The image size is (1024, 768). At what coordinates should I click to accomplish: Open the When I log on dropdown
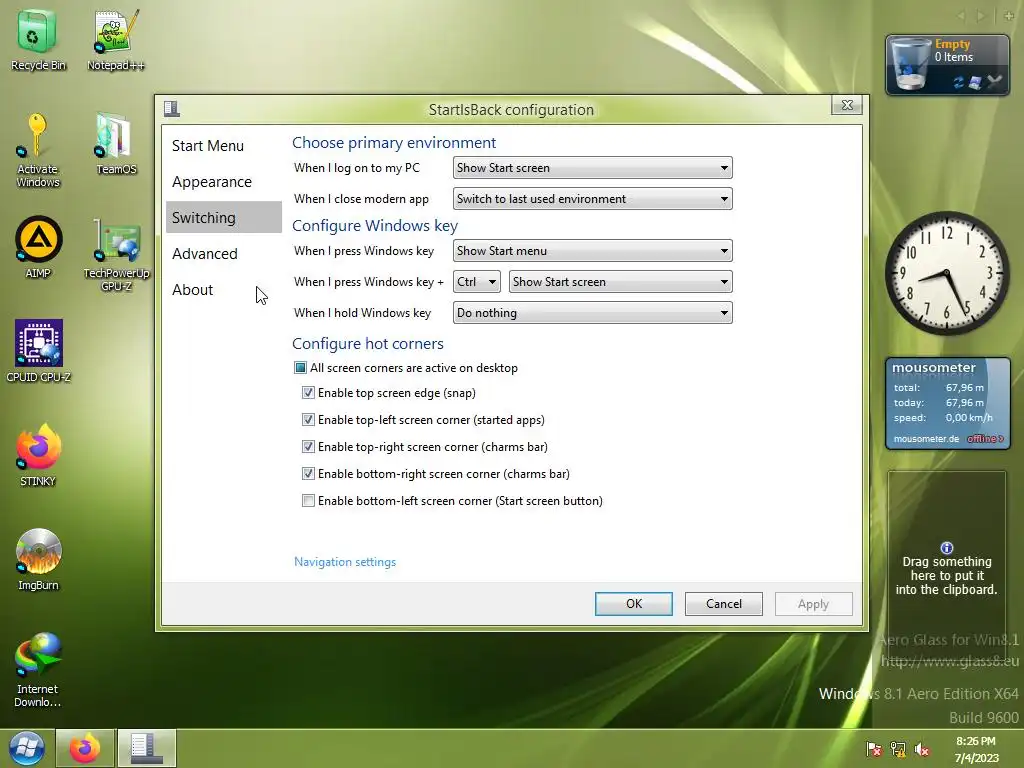click(592, 168)
